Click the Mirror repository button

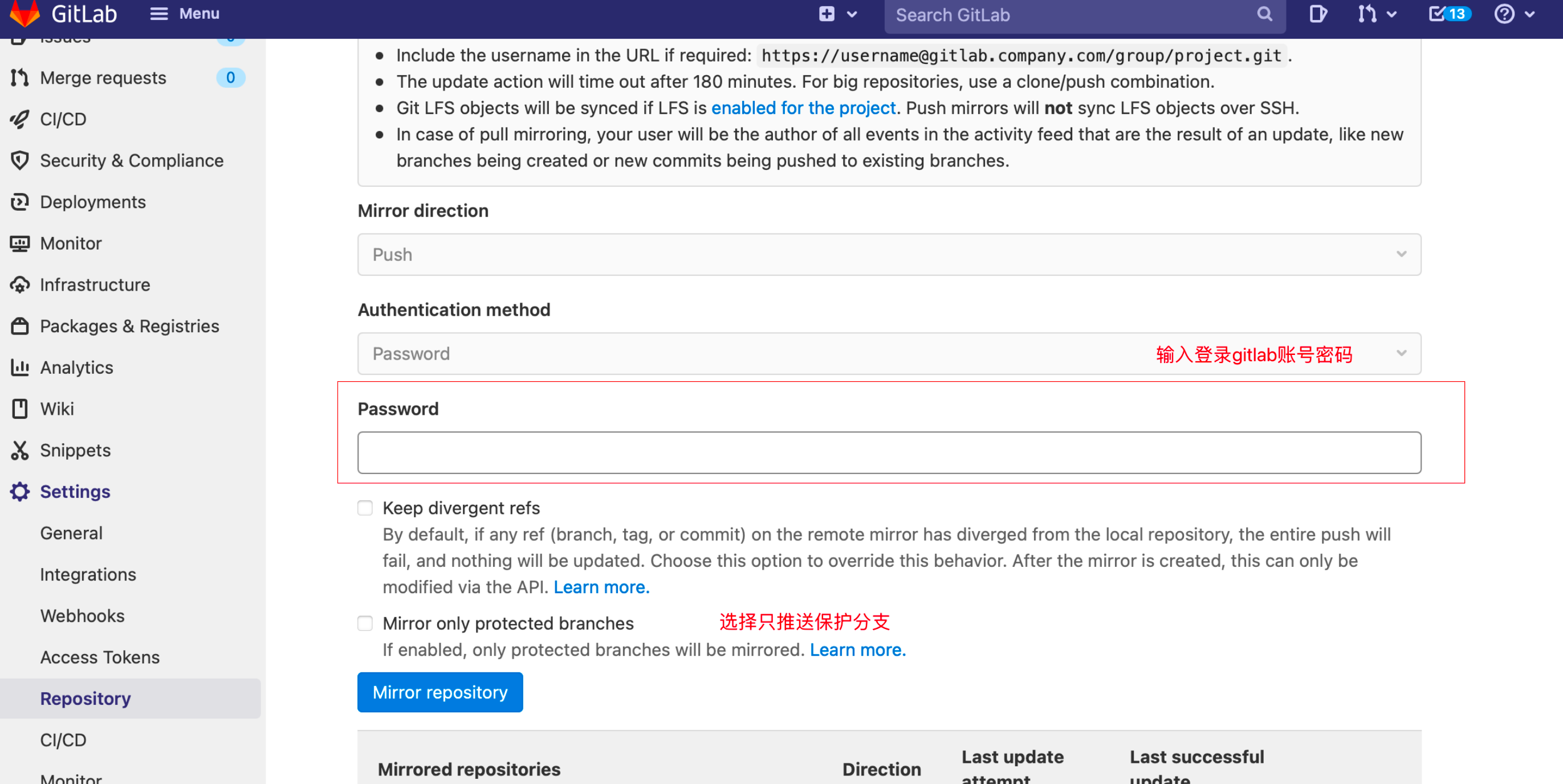[x=439, y=692]
